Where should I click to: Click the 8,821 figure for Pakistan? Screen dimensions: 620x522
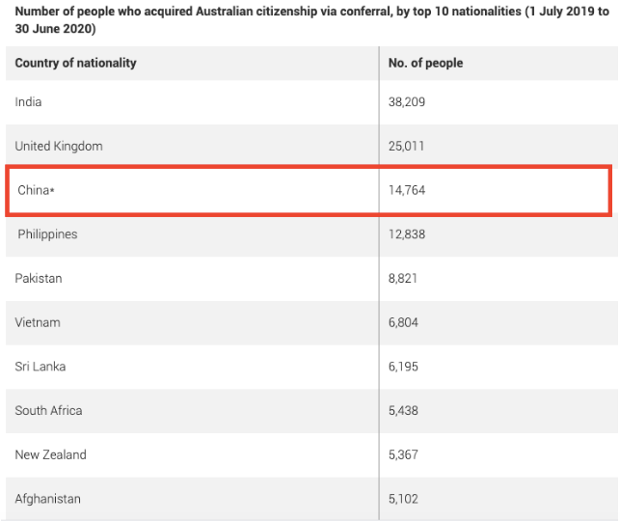click(404, 278)
